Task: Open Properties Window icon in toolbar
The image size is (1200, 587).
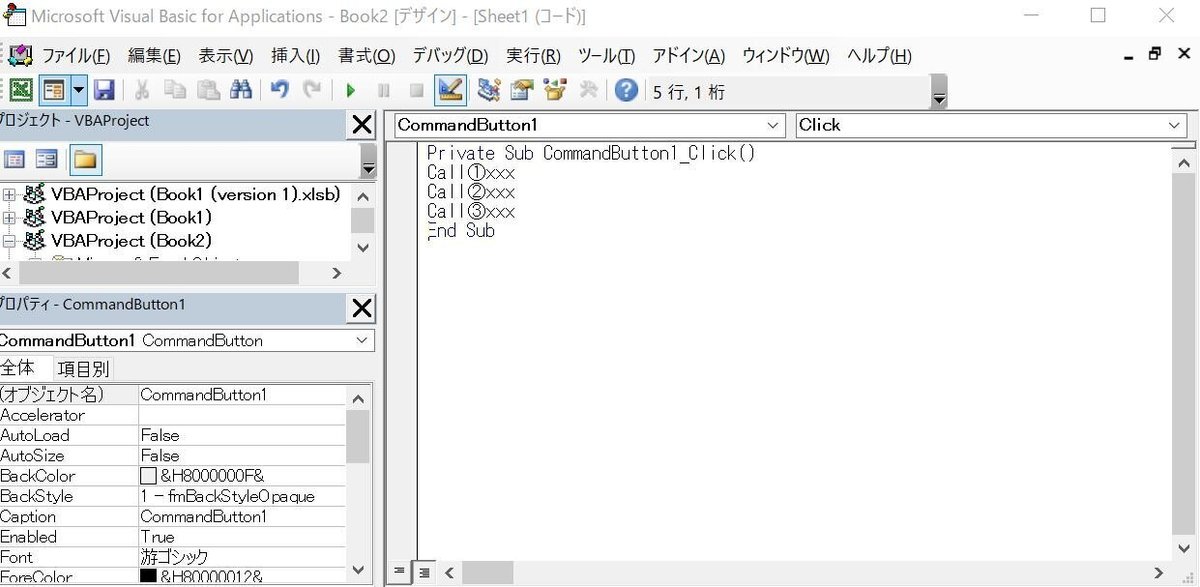Action: point(521,91)
